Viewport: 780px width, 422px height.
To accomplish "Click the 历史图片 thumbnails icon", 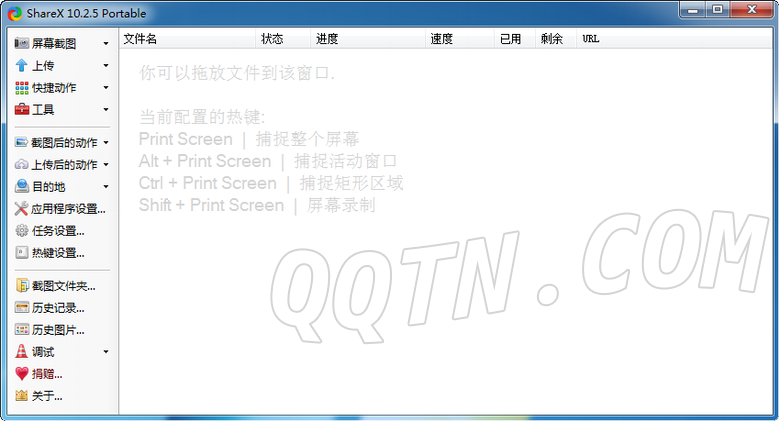I will tap(21, 329).
